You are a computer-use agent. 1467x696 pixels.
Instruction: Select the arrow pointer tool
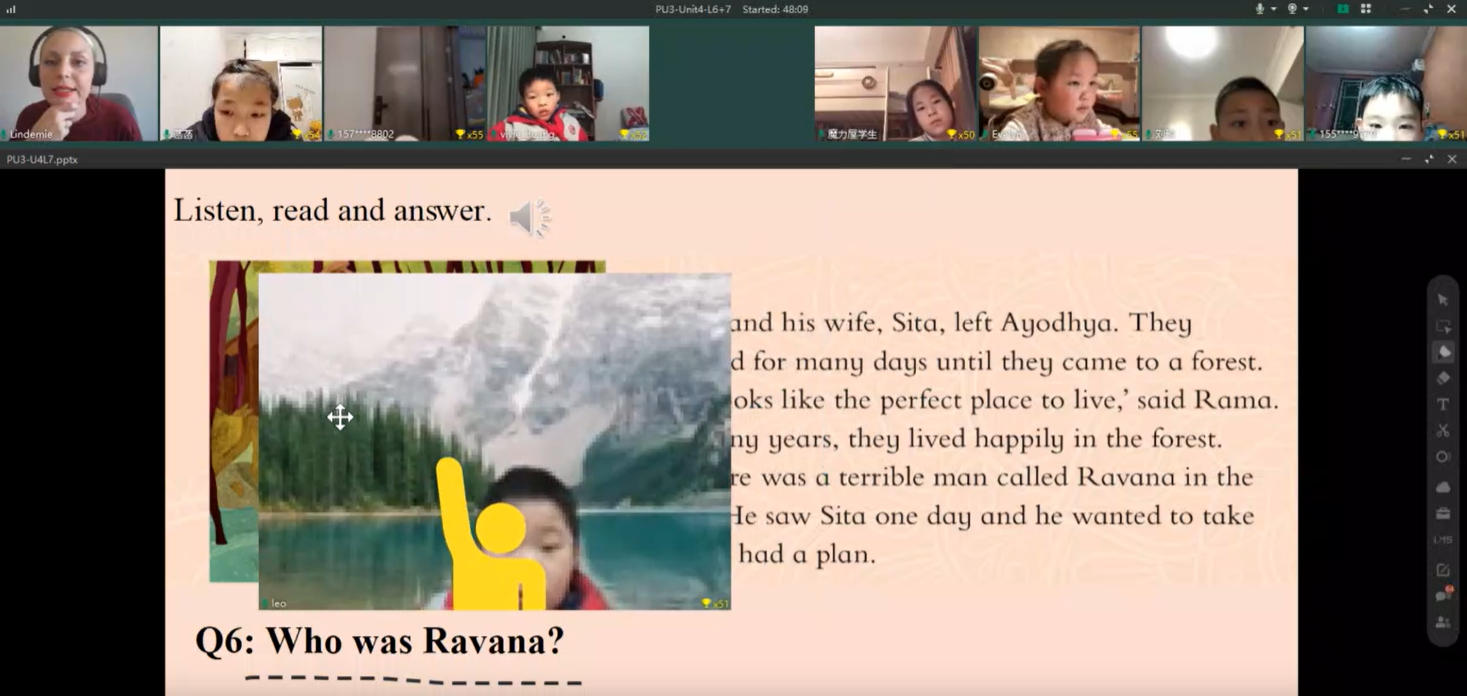[1442, 300]
